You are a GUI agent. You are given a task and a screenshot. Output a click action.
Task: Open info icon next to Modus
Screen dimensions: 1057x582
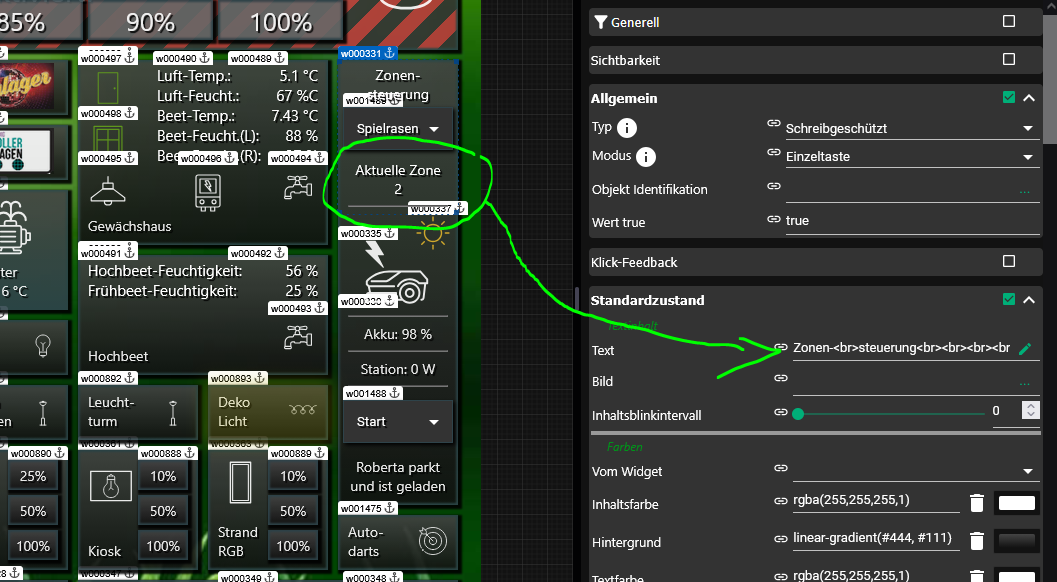(x=645, y=157)
